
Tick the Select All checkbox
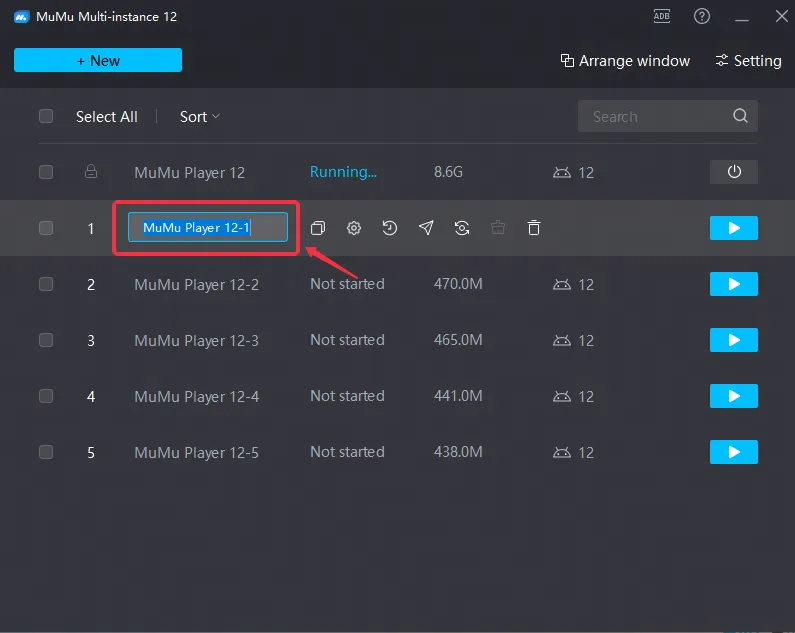(46, 116)
